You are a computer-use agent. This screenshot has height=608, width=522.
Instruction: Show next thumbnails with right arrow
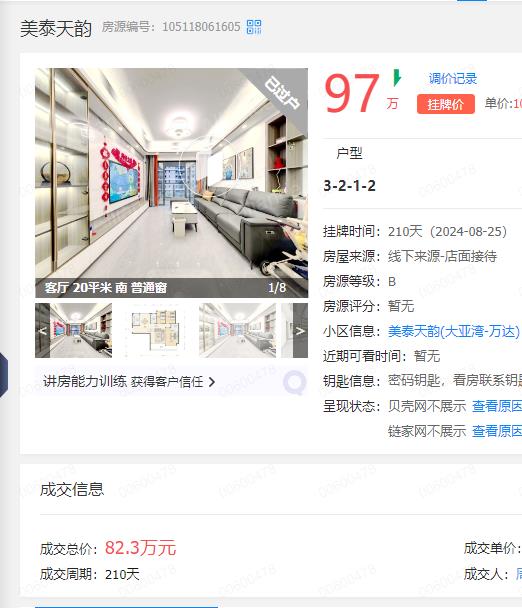point(300,331)
